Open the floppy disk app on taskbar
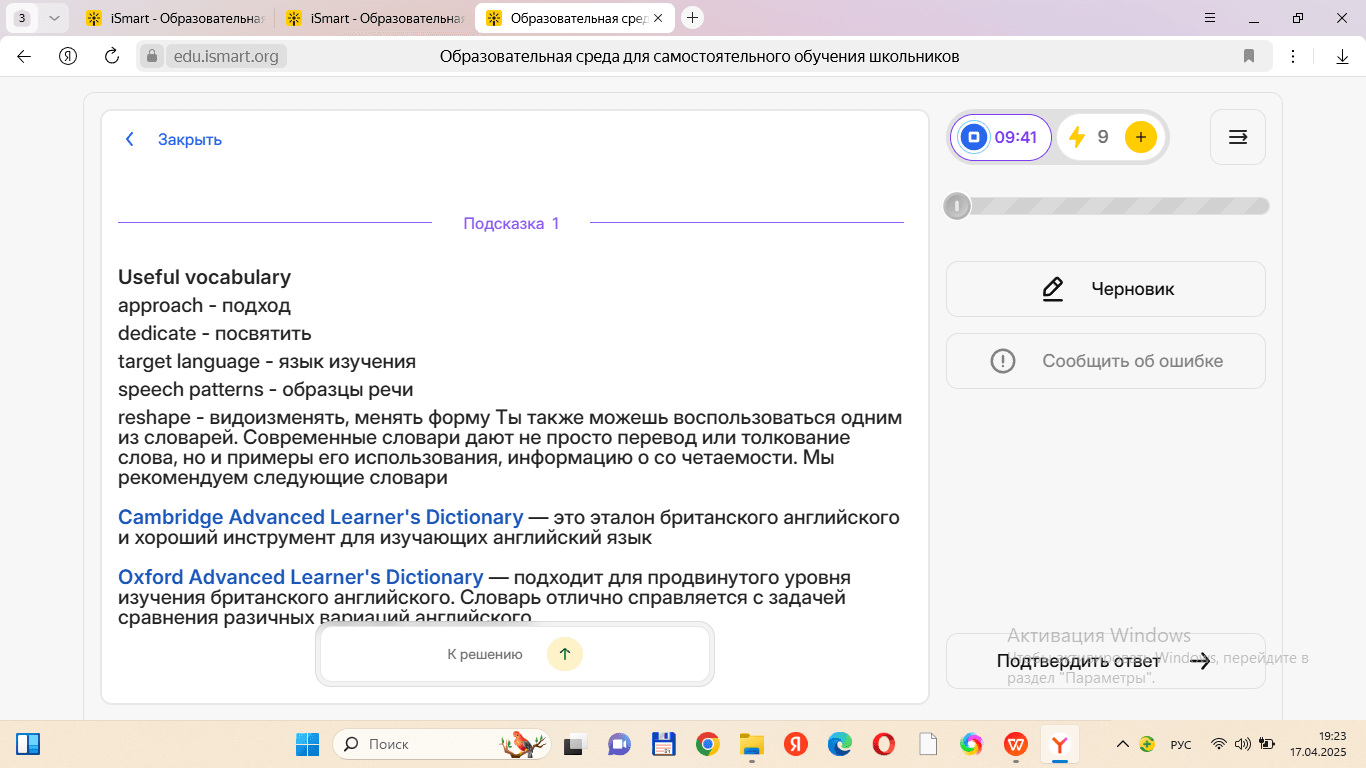 click(x=663, y=744)
